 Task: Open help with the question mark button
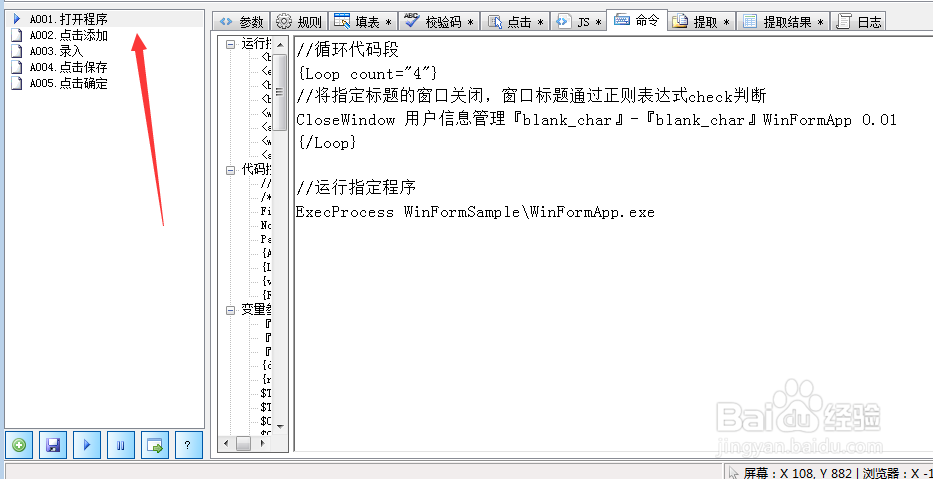click(188, 445)
